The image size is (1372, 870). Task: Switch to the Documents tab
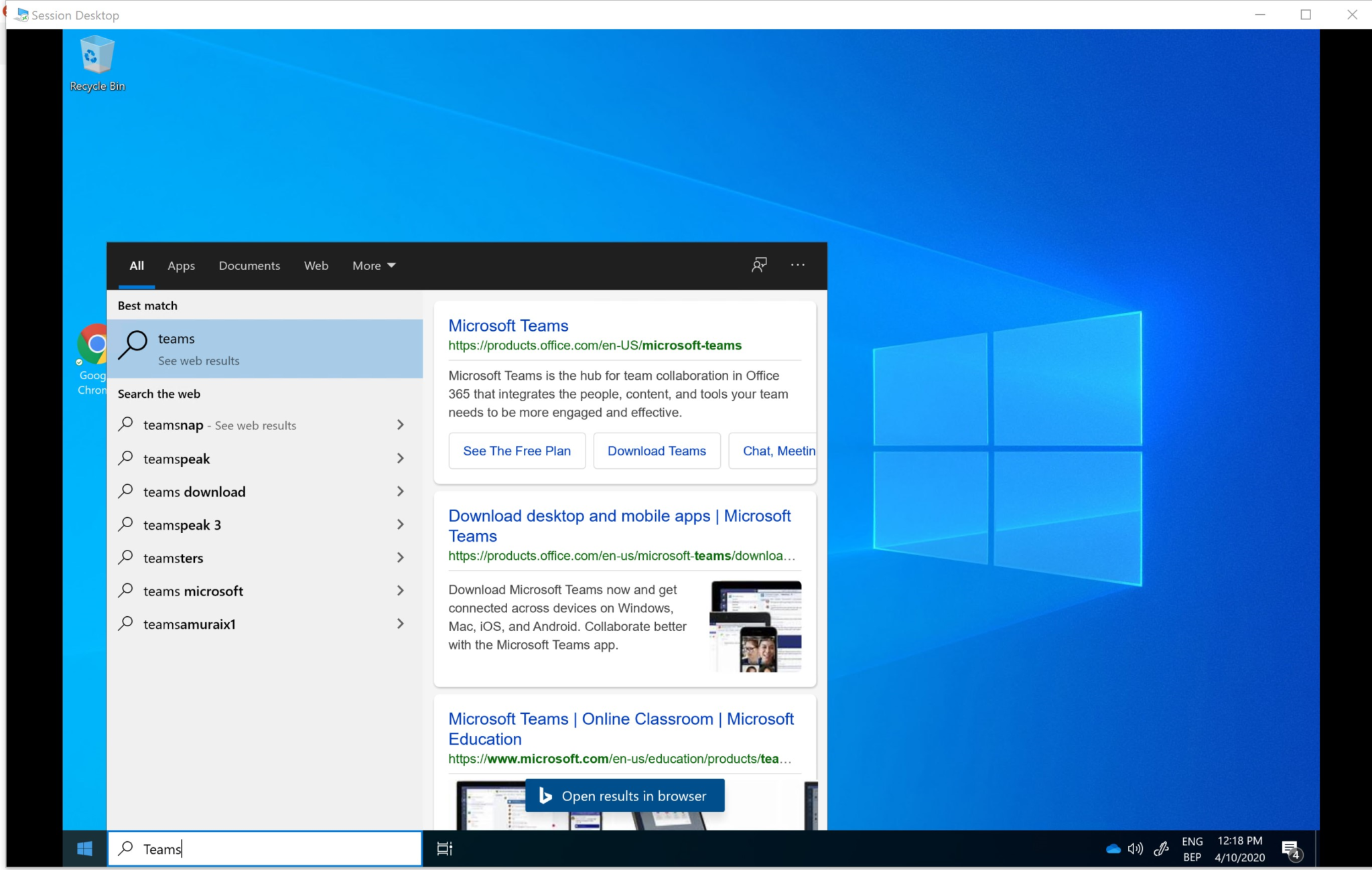(249, 265)
